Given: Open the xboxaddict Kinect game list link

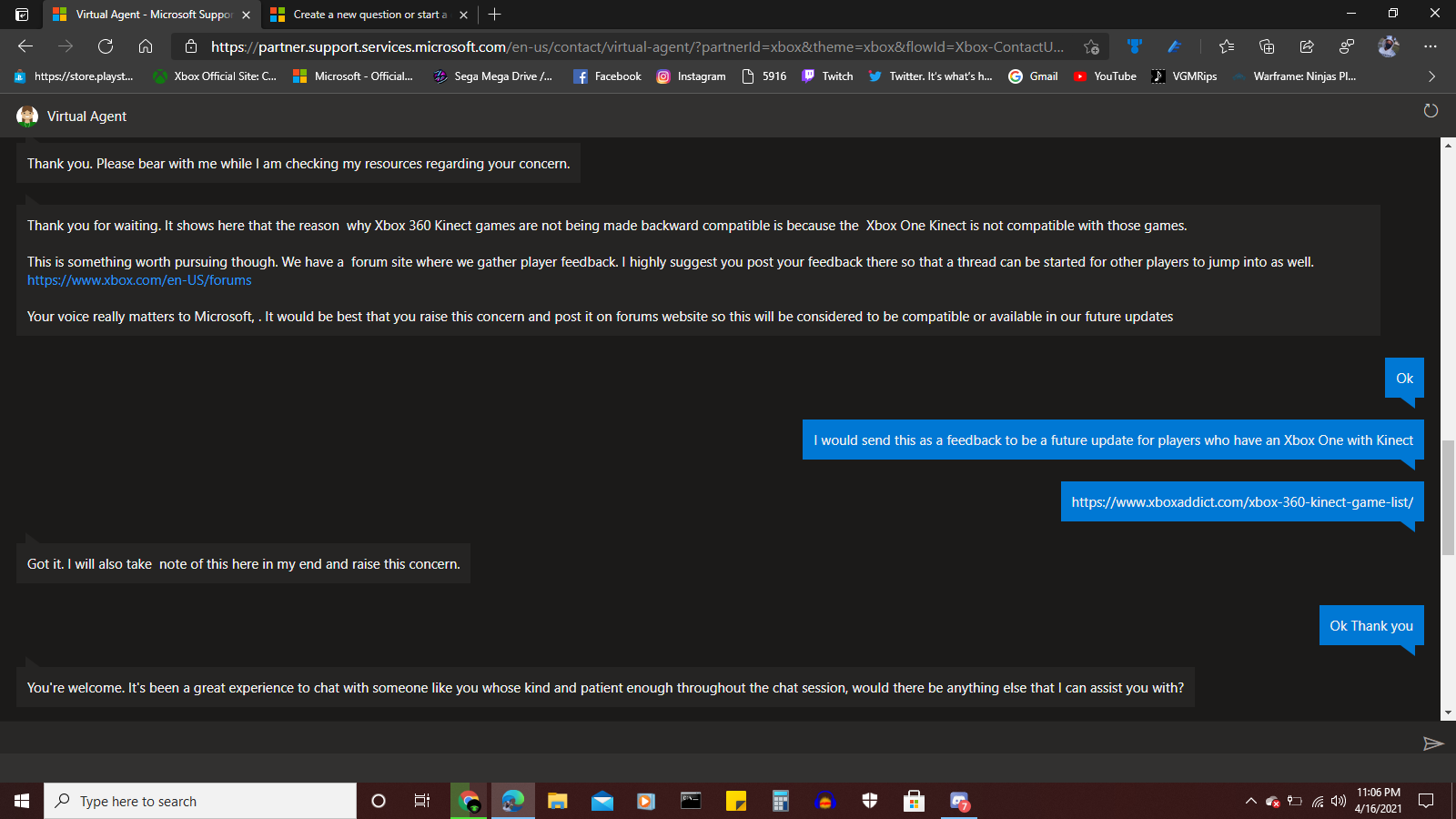Looking at the screenshot, I should coord(1242,502).
